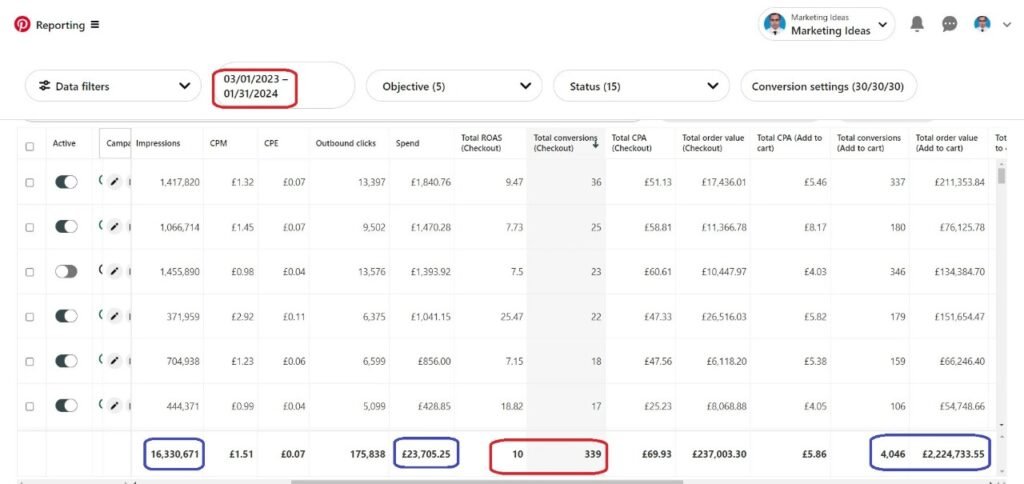Select the checkbox for the first campaign row
The image size is (1024, 484).
coord(29,183)
